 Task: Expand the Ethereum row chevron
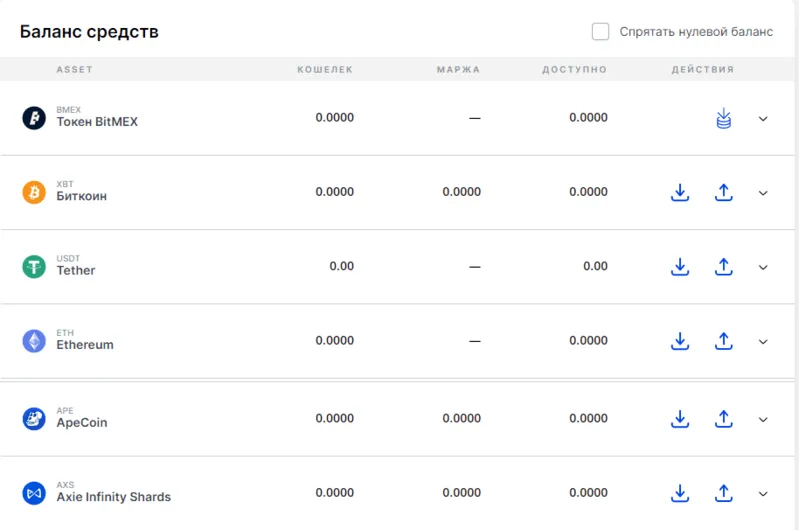tap(763, 342)
